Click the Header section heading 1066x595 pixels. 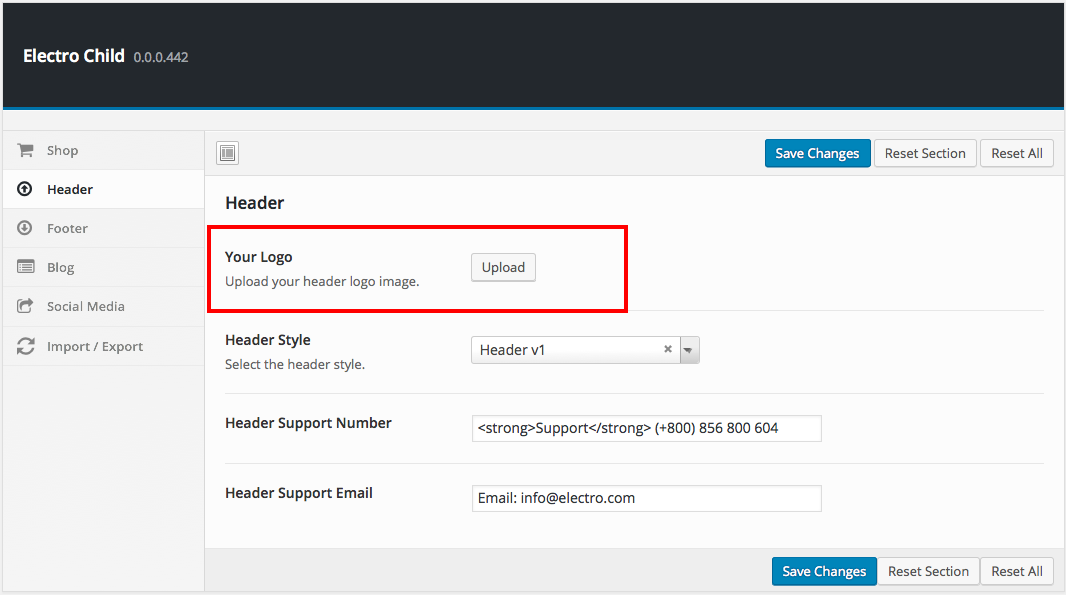click(x=254, y=203)
